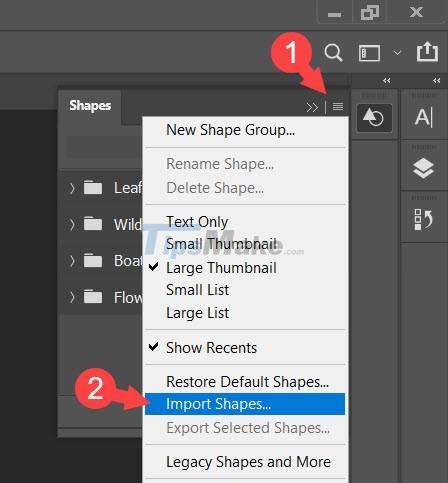Expand the Wild shape group
This screenshot has width=448, height=483.
coord(72,224)
